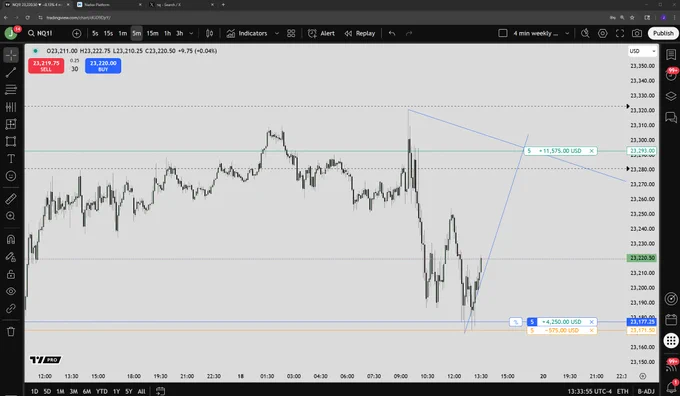Click the Publish button
Image resolution: width=680 pixels, height=396 pixels.
[663, 33]
